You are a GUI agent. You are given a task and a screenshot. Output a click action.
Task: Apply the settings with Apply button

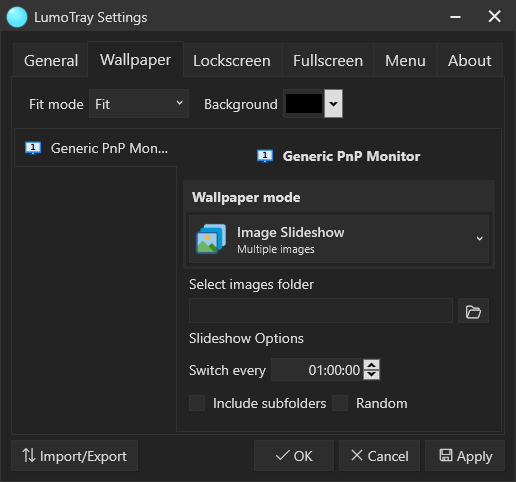465,456
